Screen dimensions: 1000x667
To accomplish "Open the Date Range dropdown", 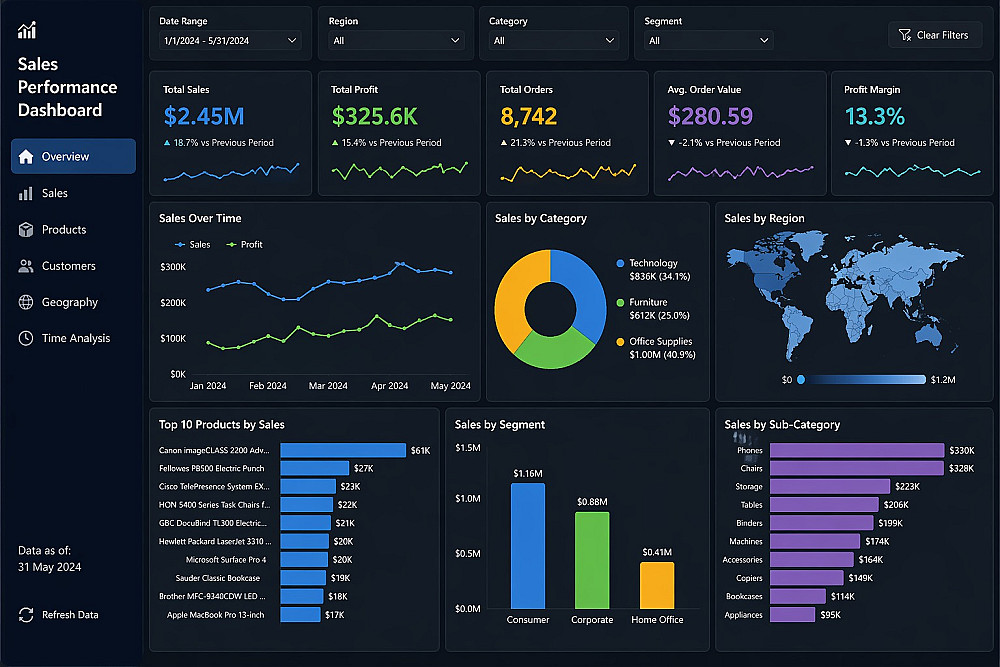I will point(230,40).
